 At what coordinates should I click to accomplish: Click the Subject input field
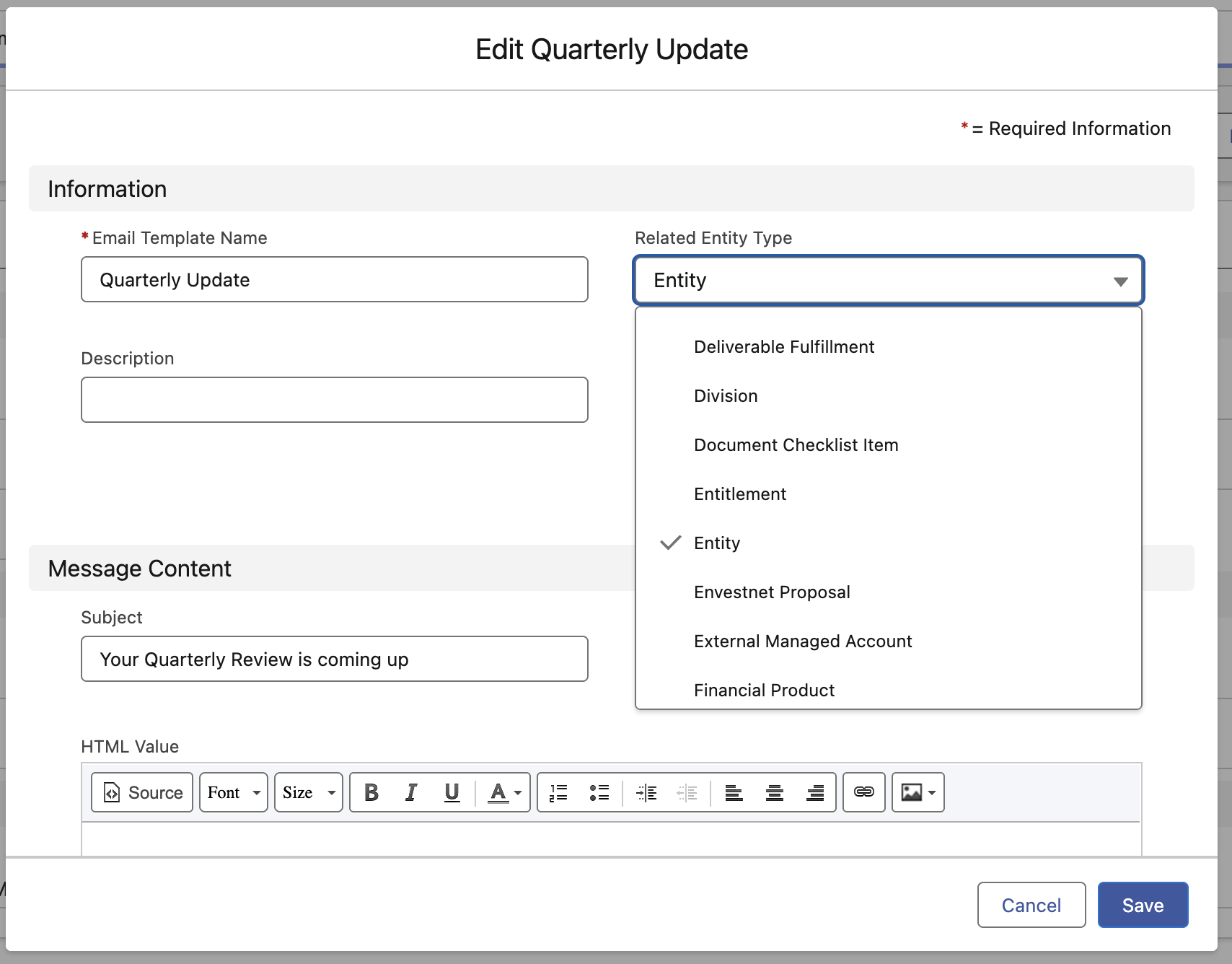(335, 659)
